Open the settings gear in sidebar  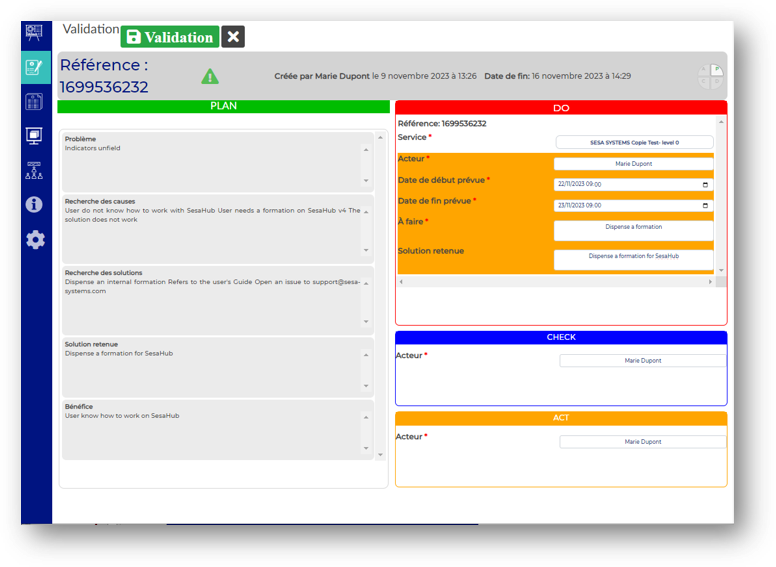[35, 239]
